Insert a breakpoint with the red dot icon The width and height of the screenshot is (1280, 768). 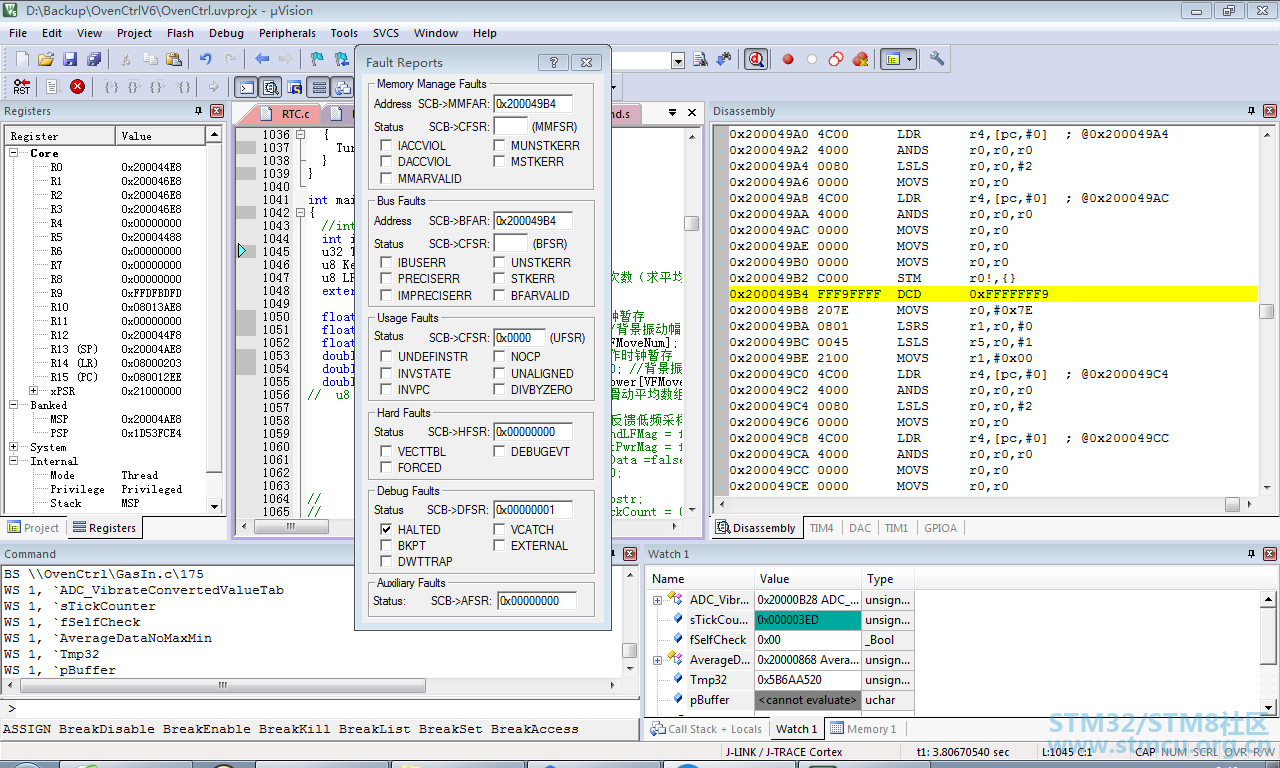pyautogui.click(x=788, y=59)
